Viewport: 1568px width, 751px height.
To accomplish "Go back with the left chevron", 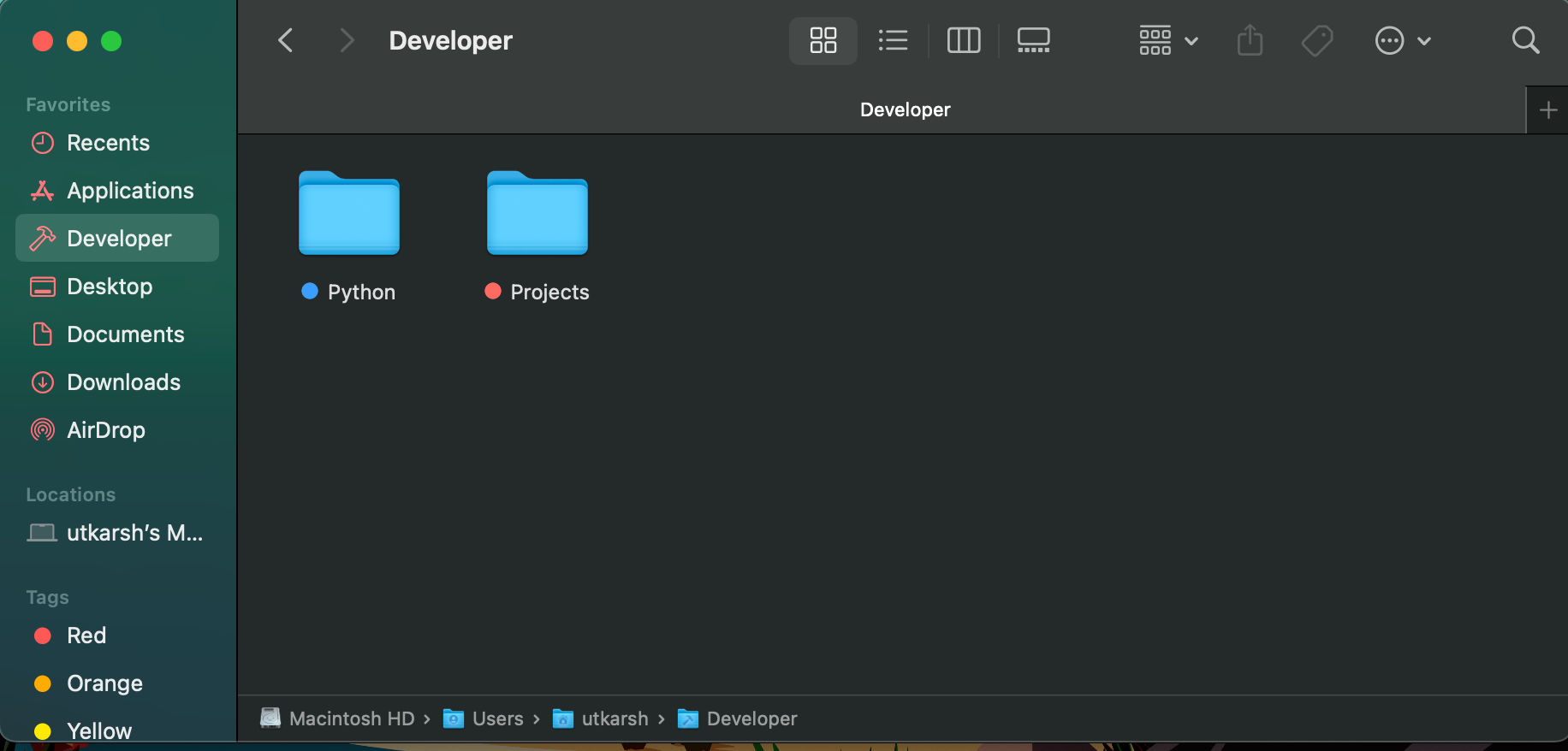I will (x=286, y=40).
